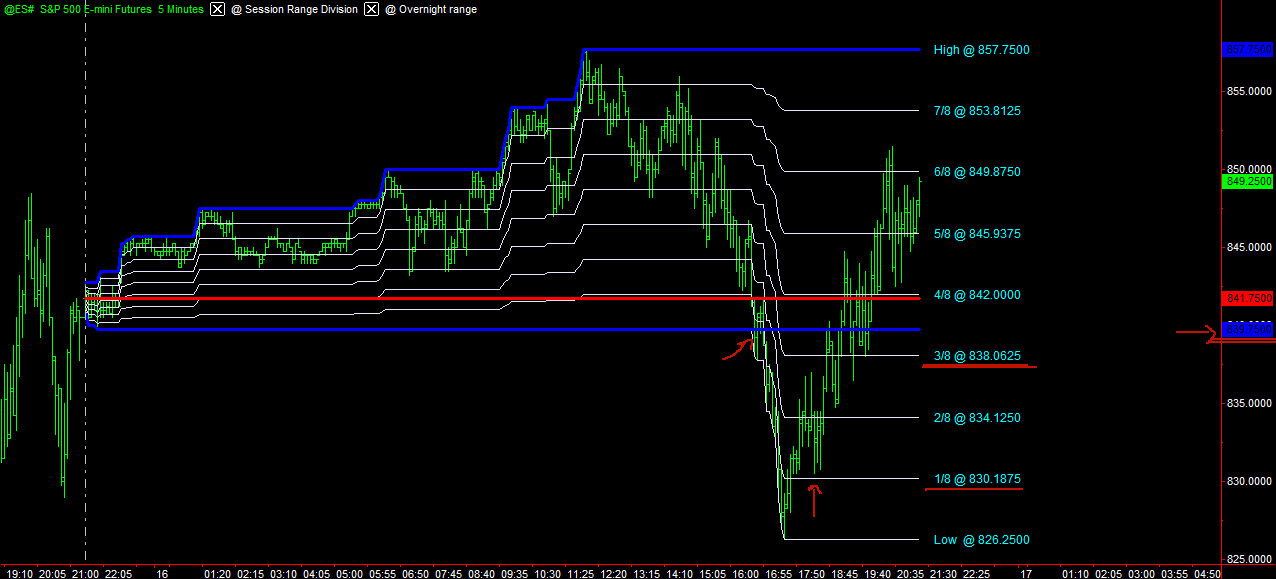This screenshot has height=579, width=1276.
Task: Toggle the Session Range Division checkbox
Action: pyautogui.click(x=218, y=9)
